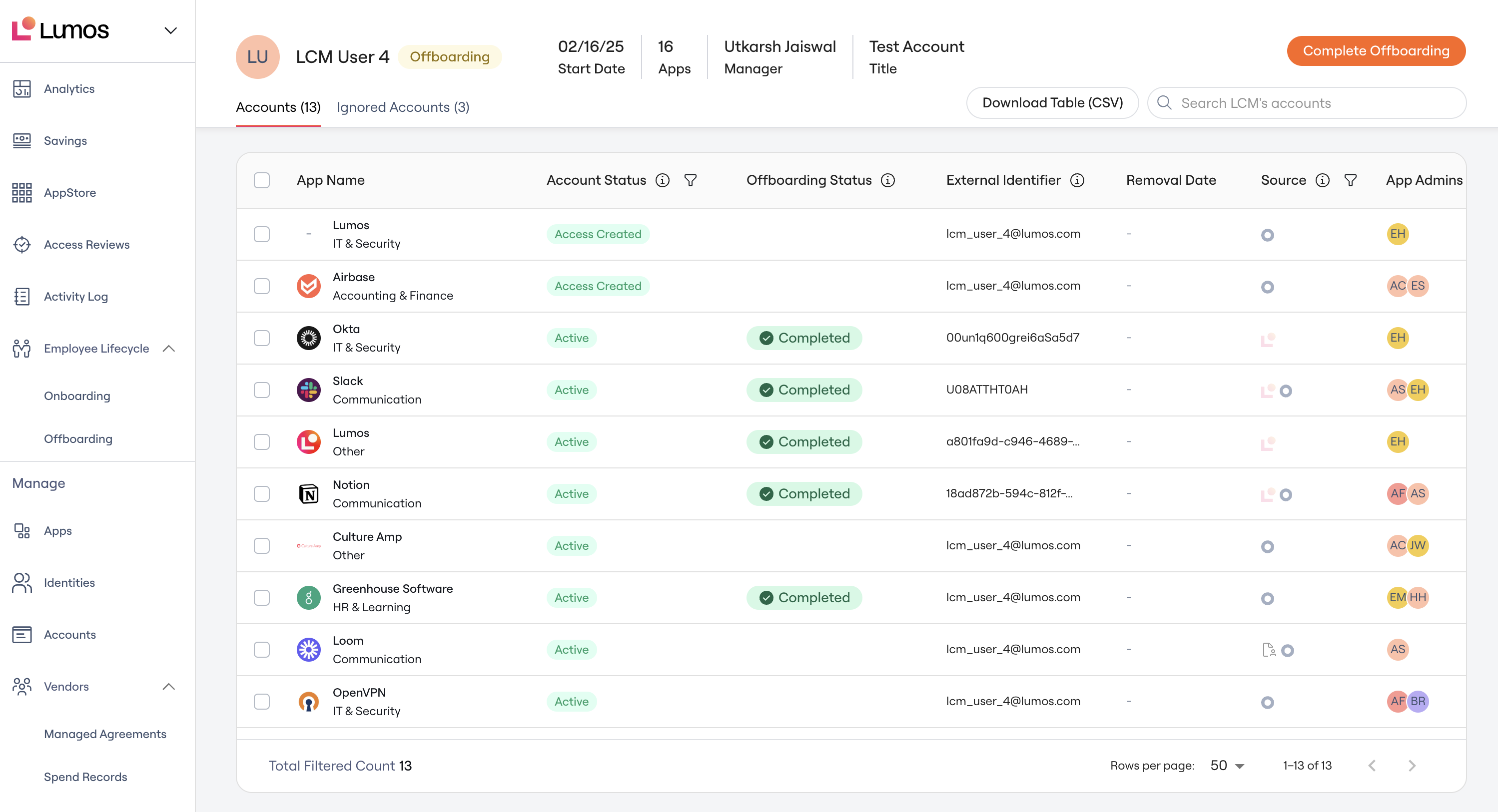The image size is (1498, 812).
Task: Click the Account Status info icon
Action: [x=663, y=180]
